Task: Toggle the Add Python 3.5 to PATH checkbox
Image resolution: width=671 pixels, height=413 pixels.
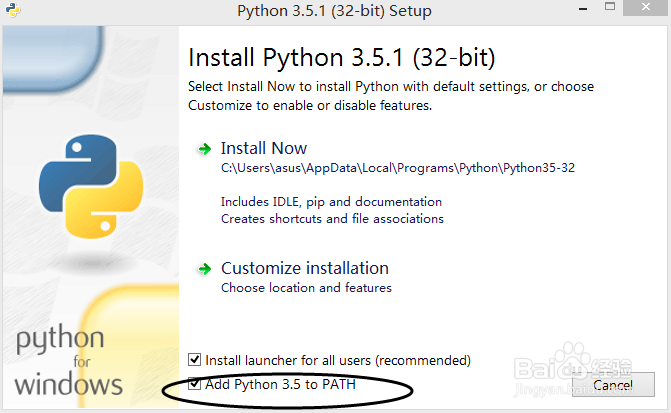Action: (x=195, y=384)
